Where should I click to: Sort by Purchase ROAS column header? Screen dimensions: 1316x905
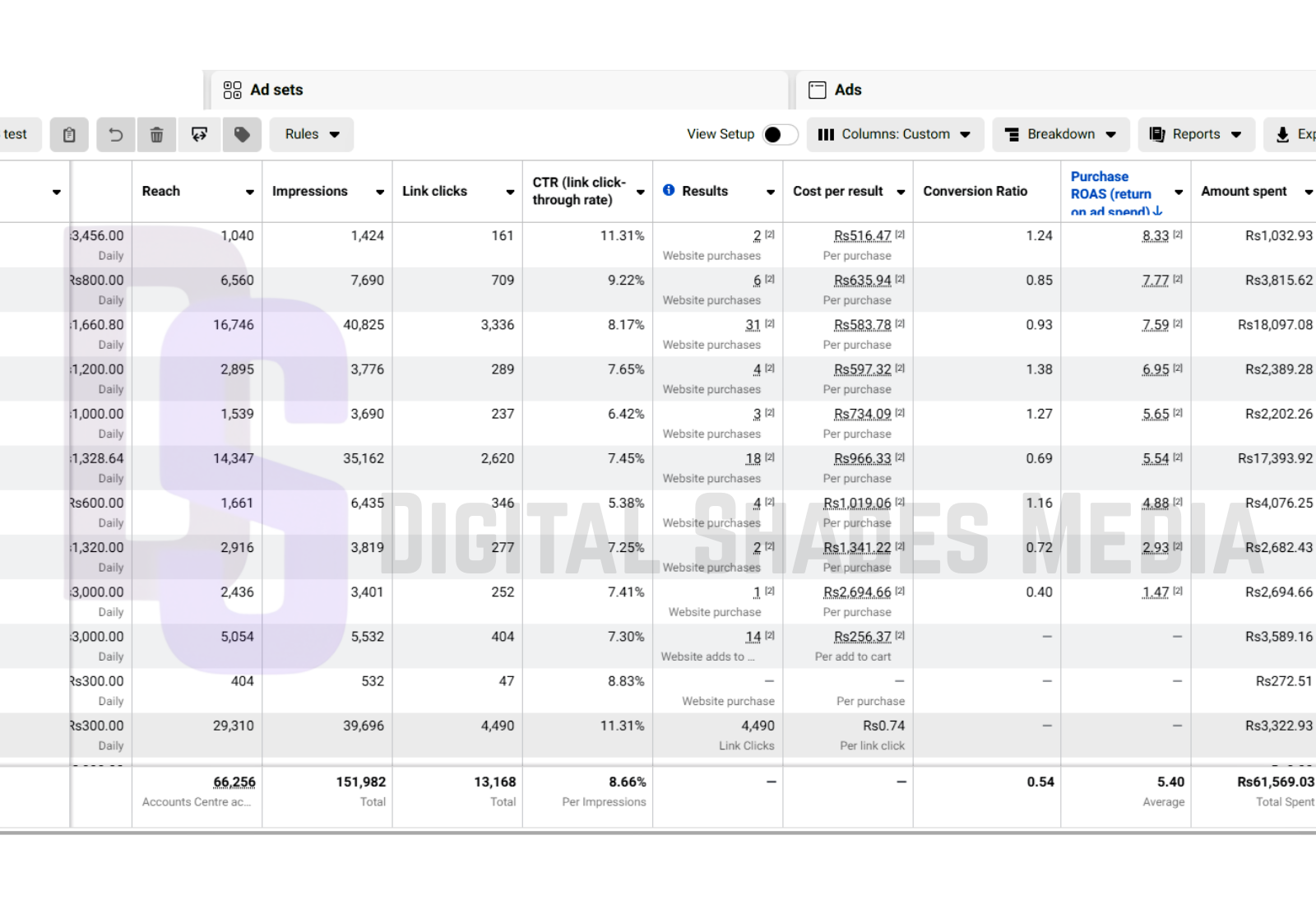pos(1110,193)
